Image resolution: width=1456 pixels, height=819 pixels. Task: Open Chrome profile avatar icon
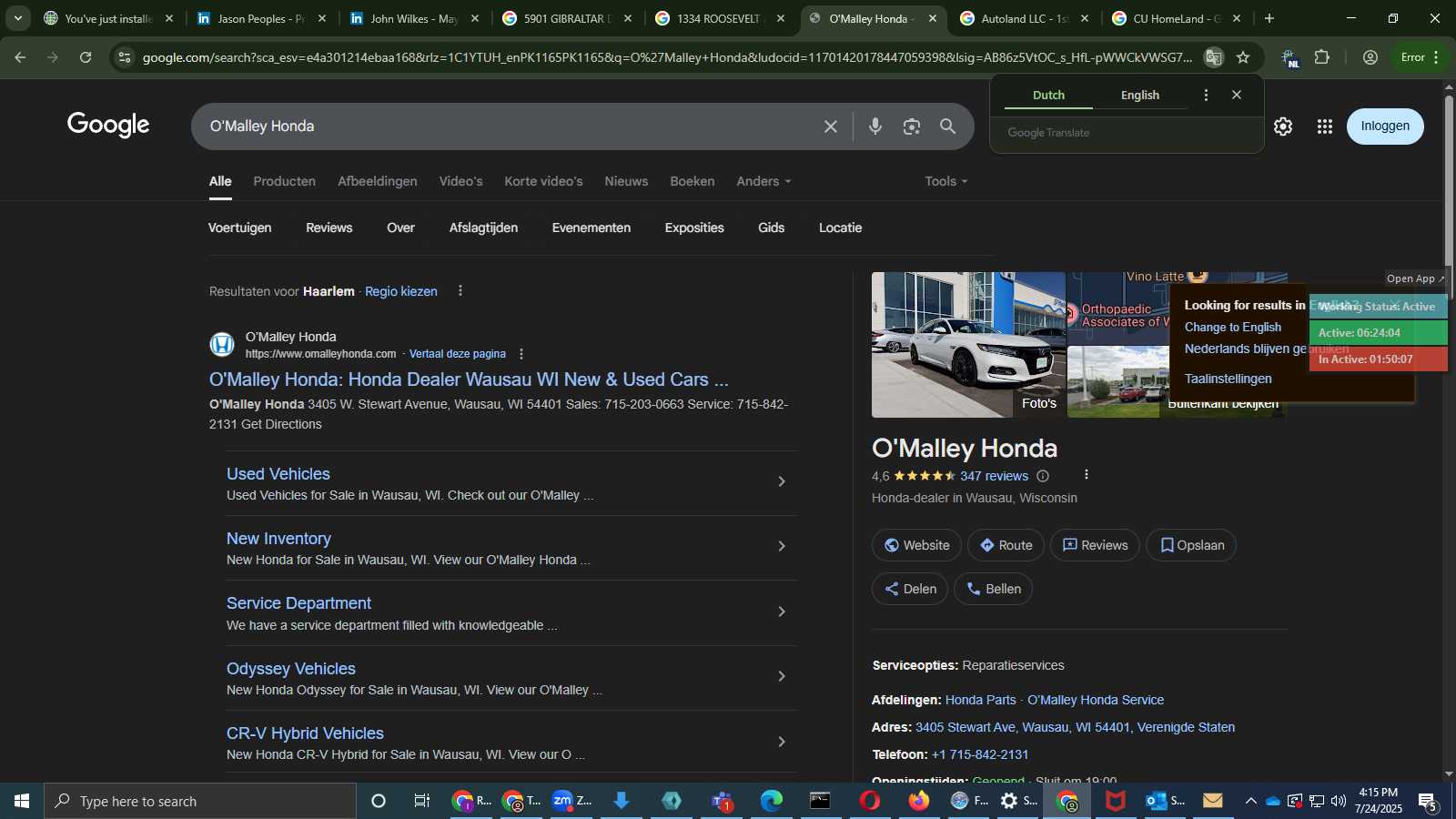click(1370, 57)
